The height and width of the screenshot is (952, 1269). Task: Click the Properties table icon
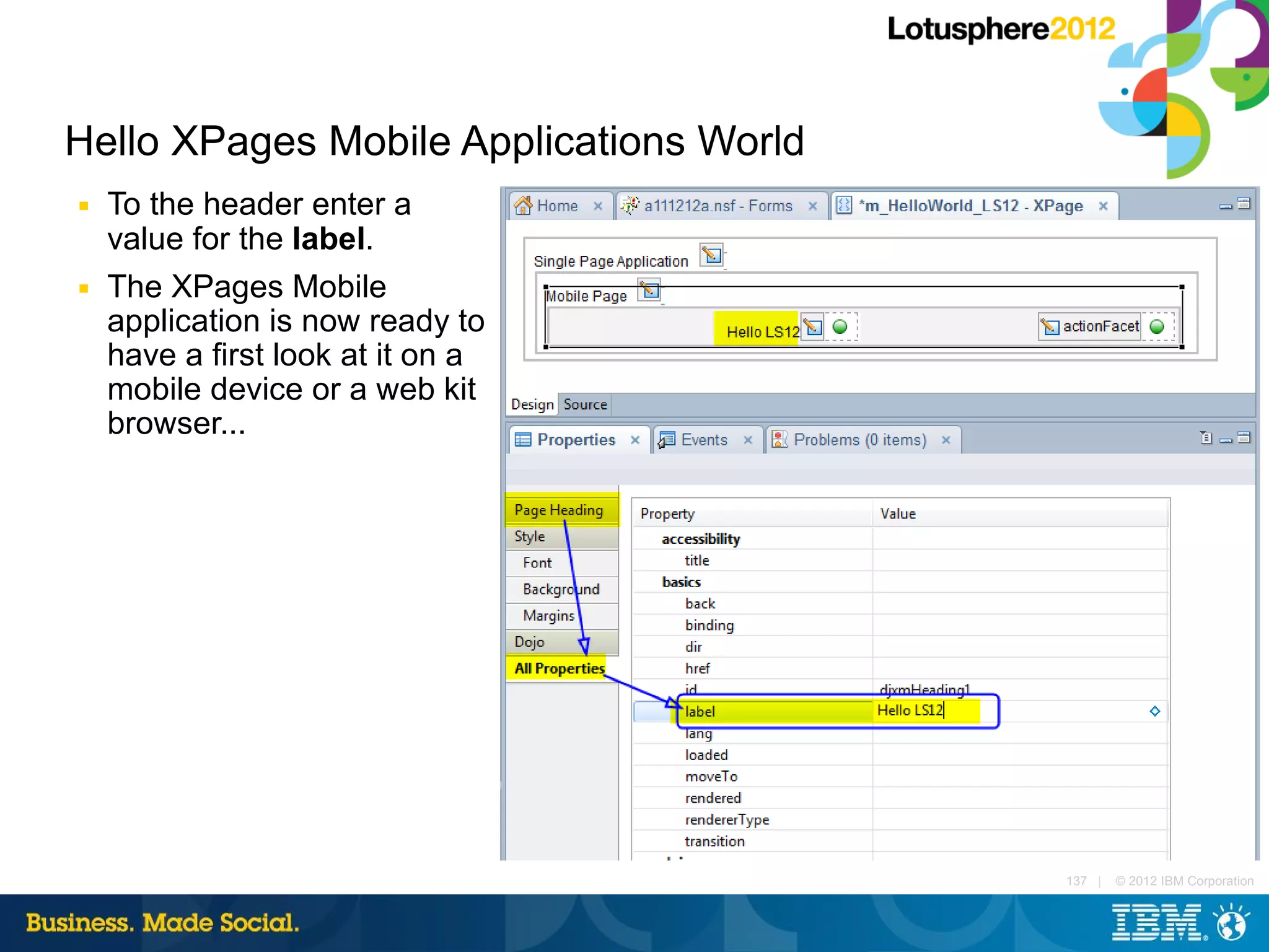tap(524, 440)
